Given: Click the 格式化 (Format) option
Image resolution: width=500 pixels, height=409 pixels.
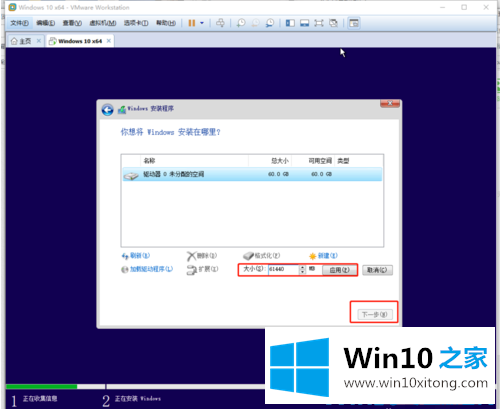Looking at the screenshot, I should [x=262, y=256].
